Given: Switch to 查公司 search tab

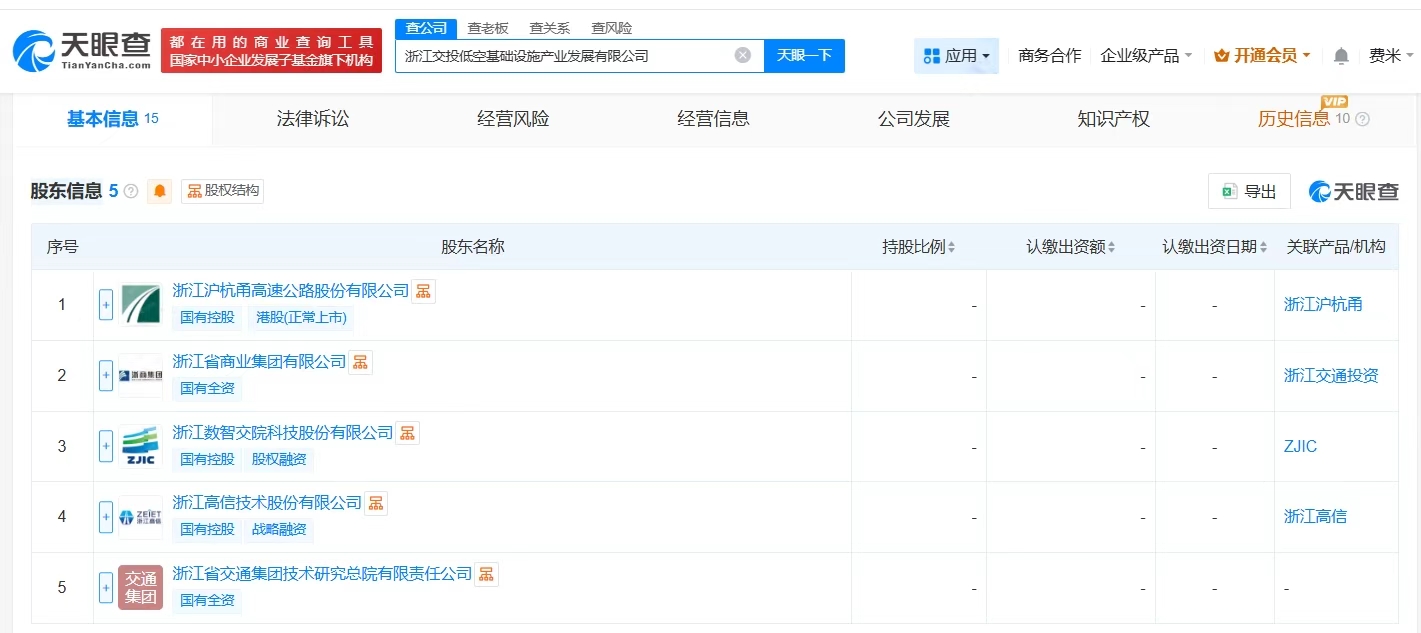Looking at the screenshot, I should pos(427,28).
